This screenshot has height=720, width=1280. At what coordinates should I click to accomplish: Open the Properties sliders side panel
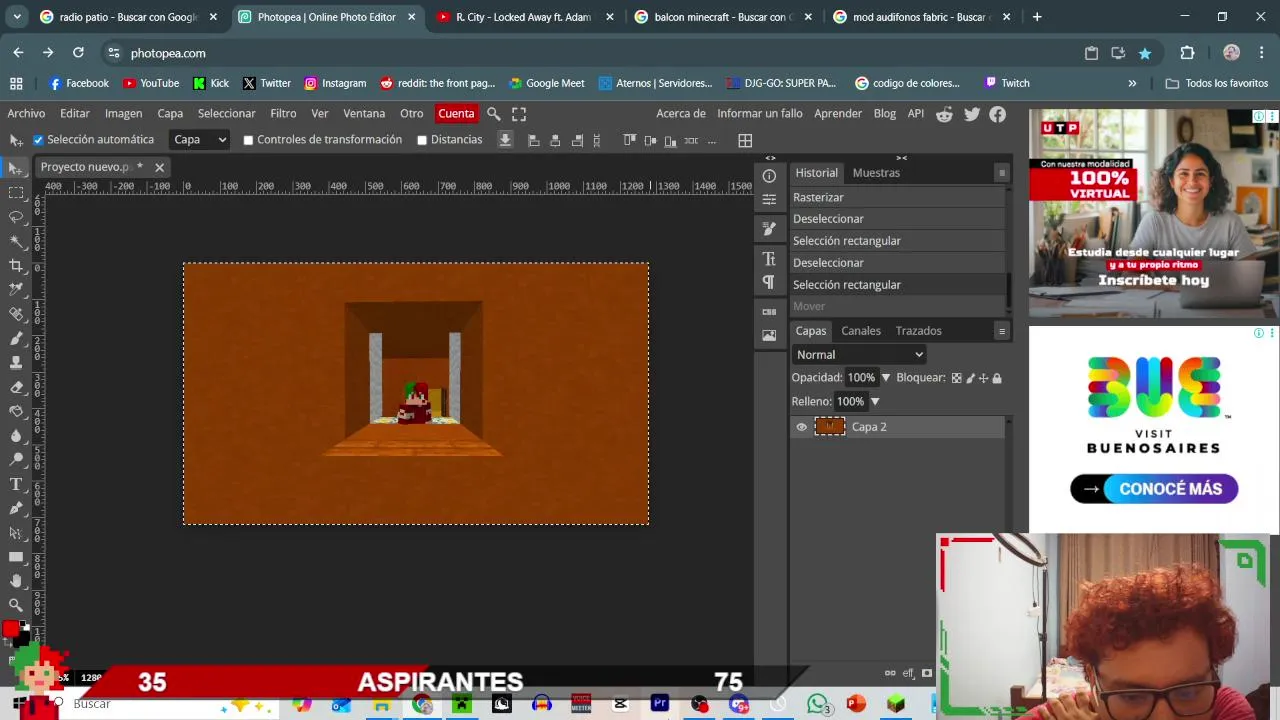tap(769, 199)
